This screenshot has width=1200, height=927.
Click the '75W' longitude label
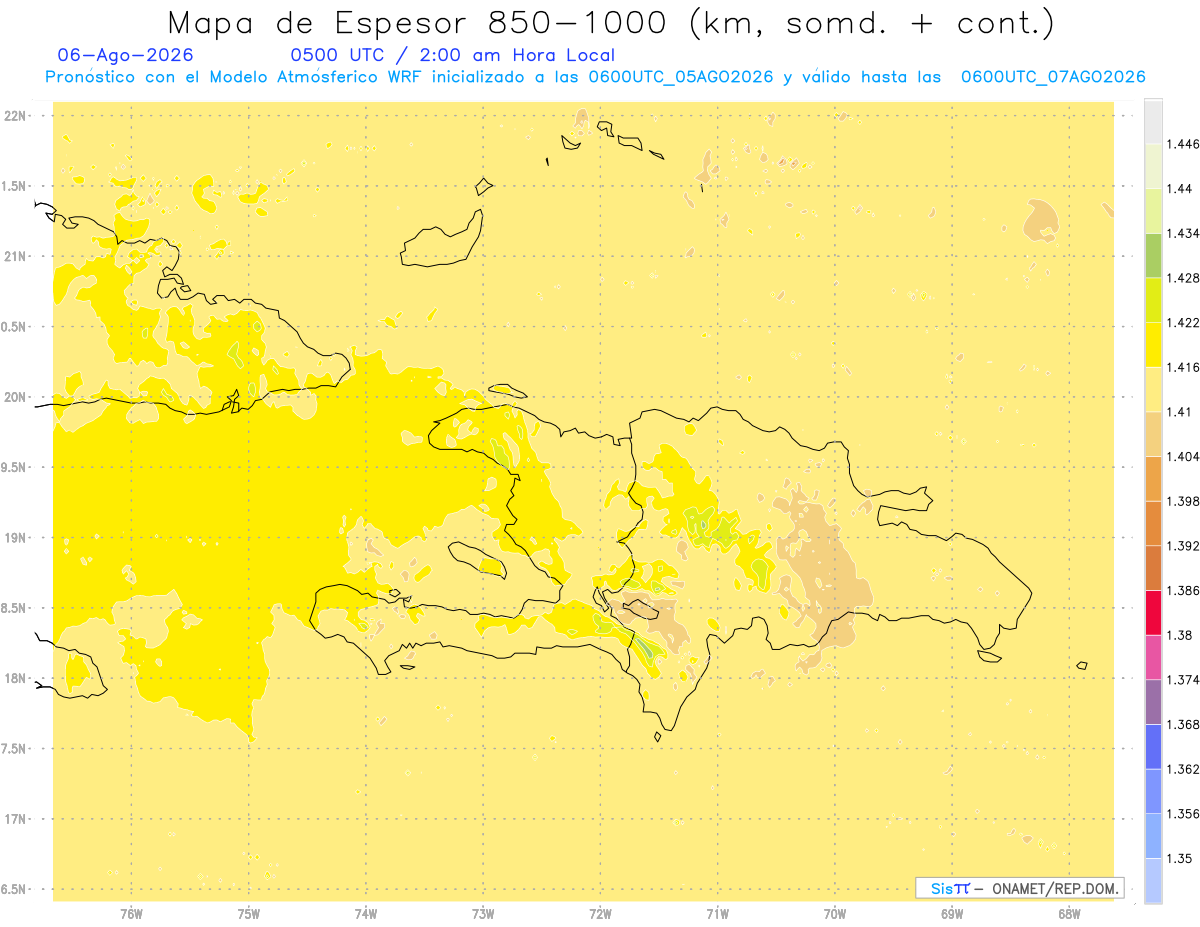point(249,914)
